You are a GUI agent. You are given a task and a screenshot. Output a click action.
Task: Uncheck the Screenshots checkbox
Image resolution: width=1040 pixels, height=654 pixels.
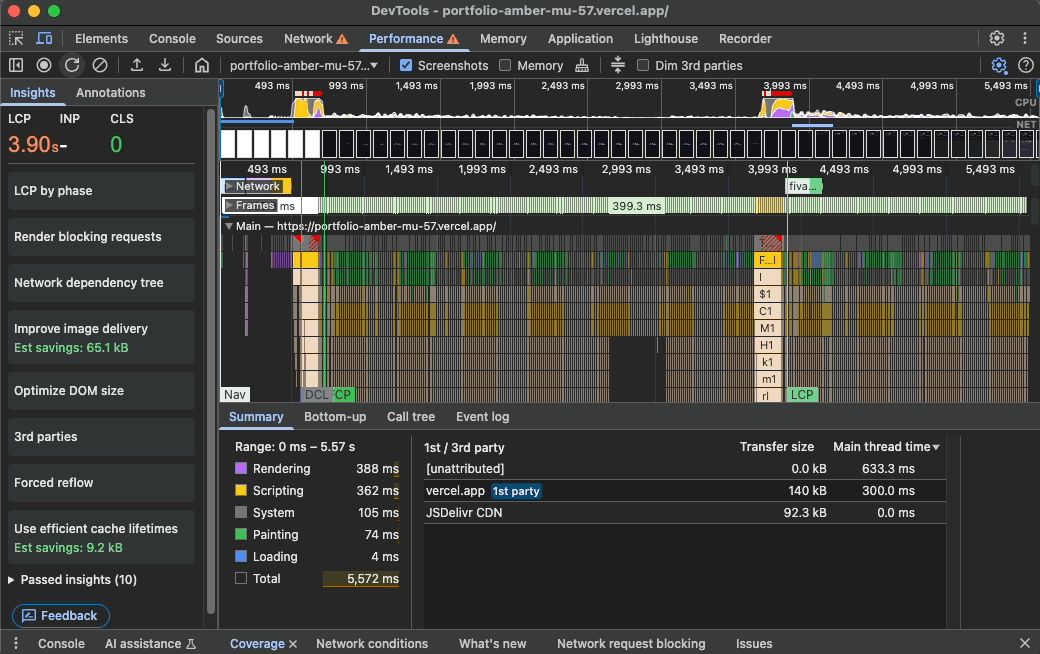[406, 66]
